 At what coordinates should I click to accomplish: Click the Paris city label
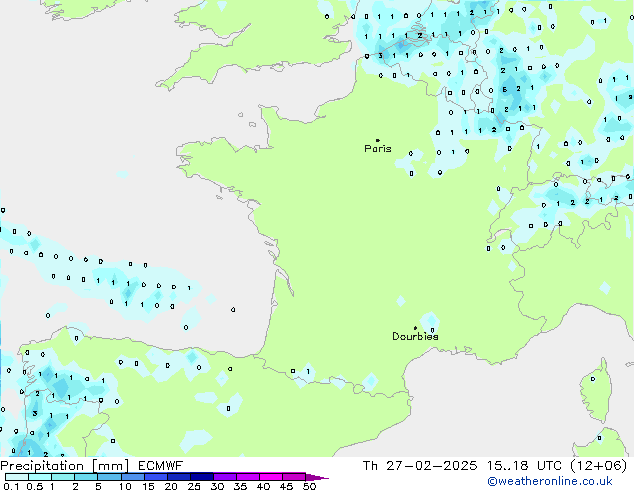pos(378,149)
